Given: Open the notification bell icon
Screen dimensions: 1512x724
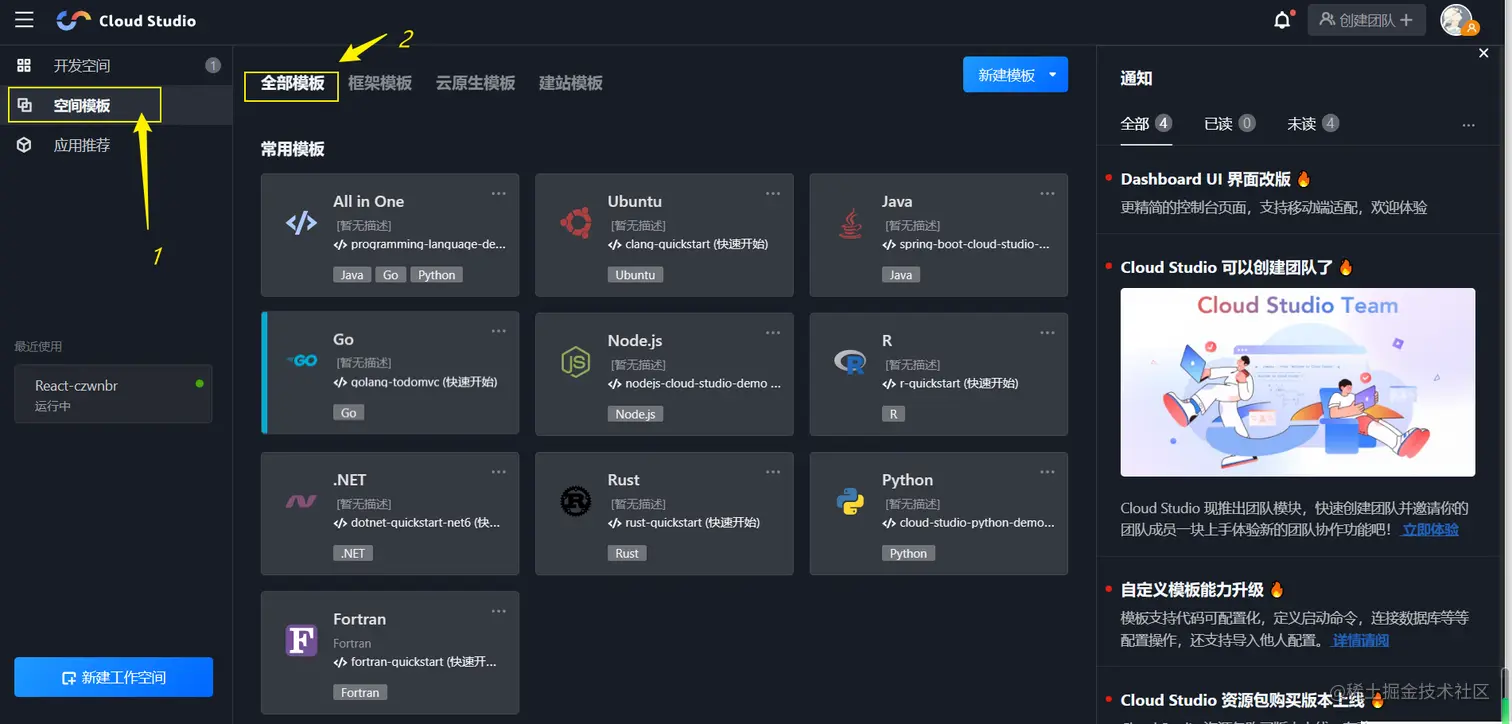Looking at the screenshot, I should tap(1282, 20).
